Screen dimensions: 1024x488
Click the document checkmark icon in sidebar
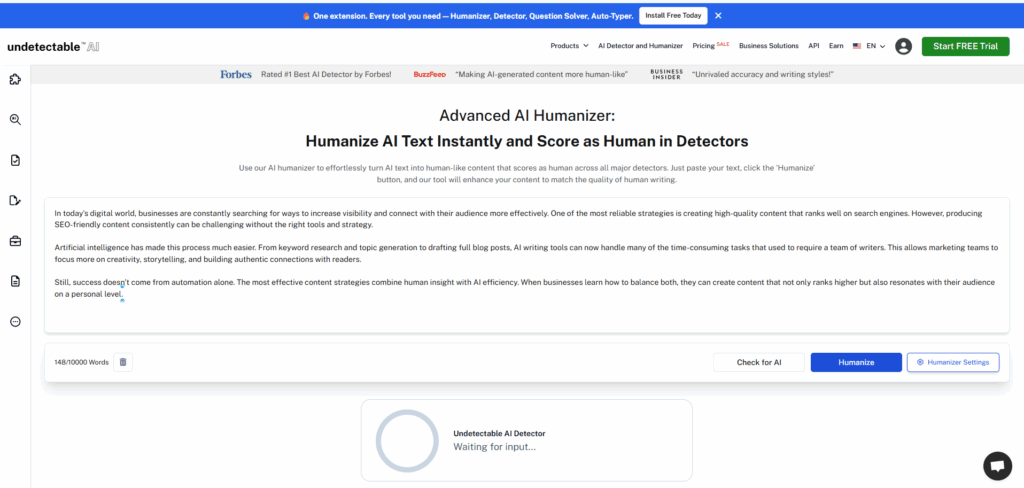coord(15,160)
